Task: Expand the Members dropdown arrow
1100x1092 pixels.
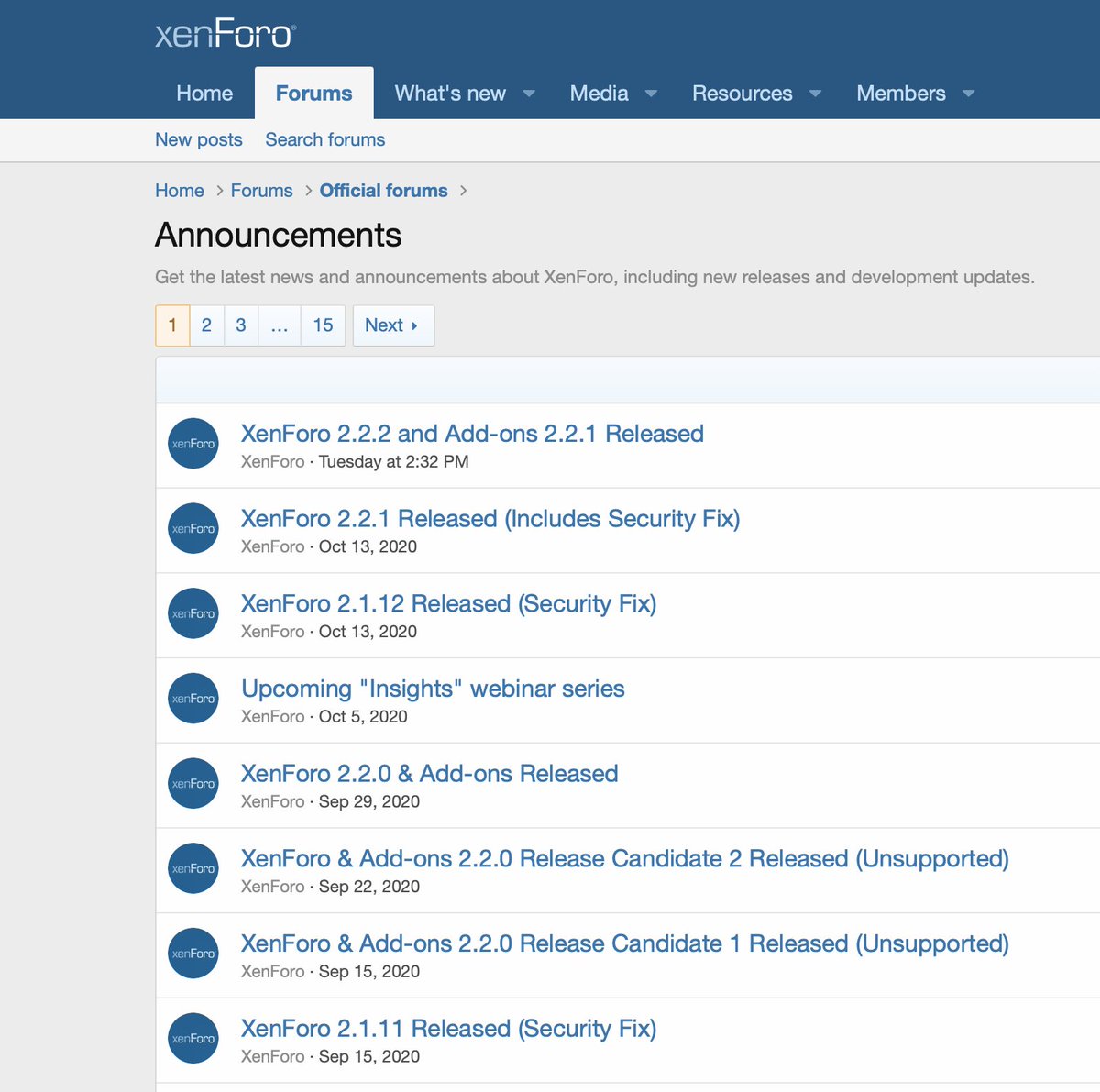Action: coord(968,94)
